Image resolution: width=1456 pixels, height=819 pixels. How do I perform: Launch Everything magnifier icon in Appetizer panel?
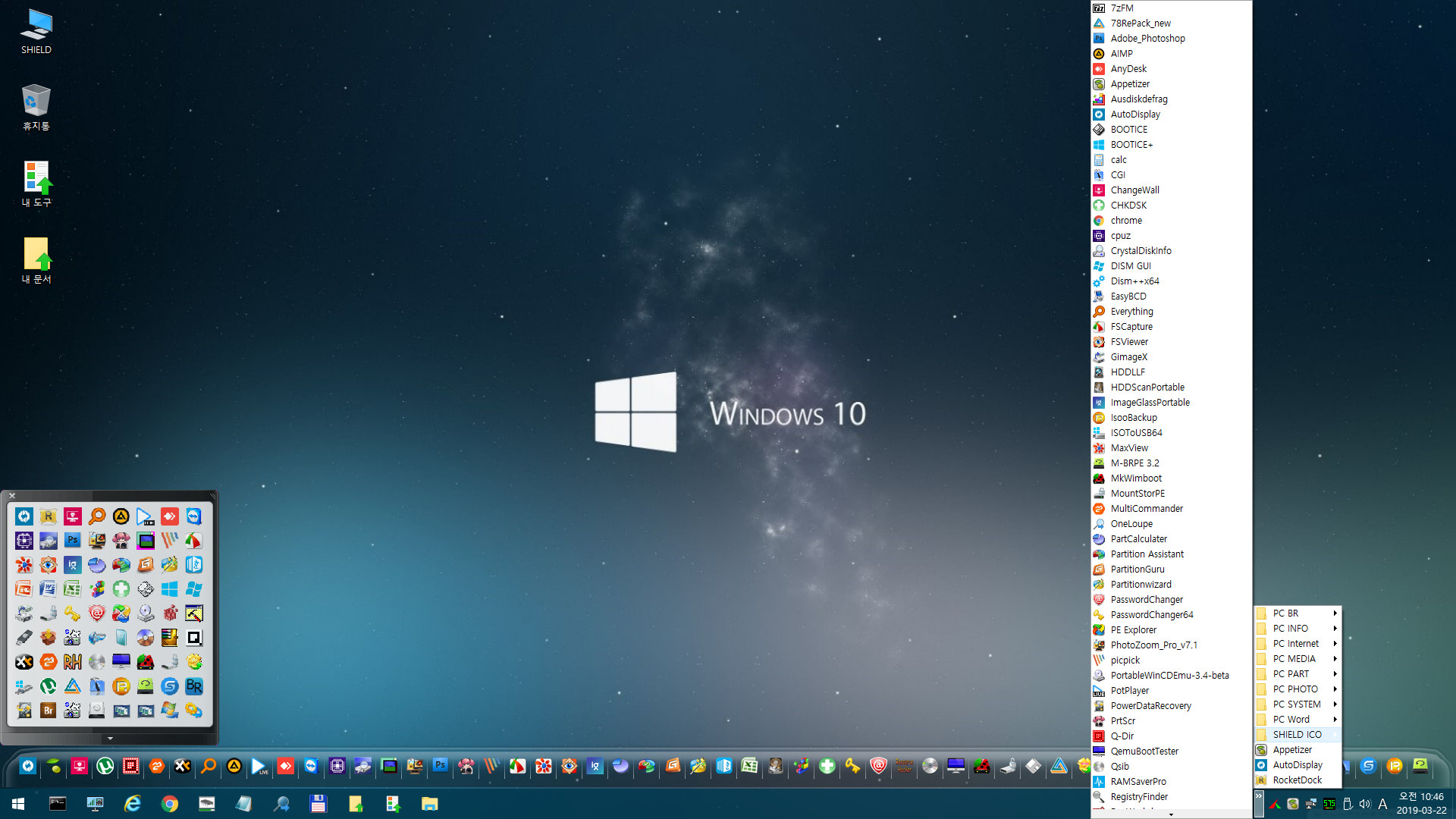97,516
